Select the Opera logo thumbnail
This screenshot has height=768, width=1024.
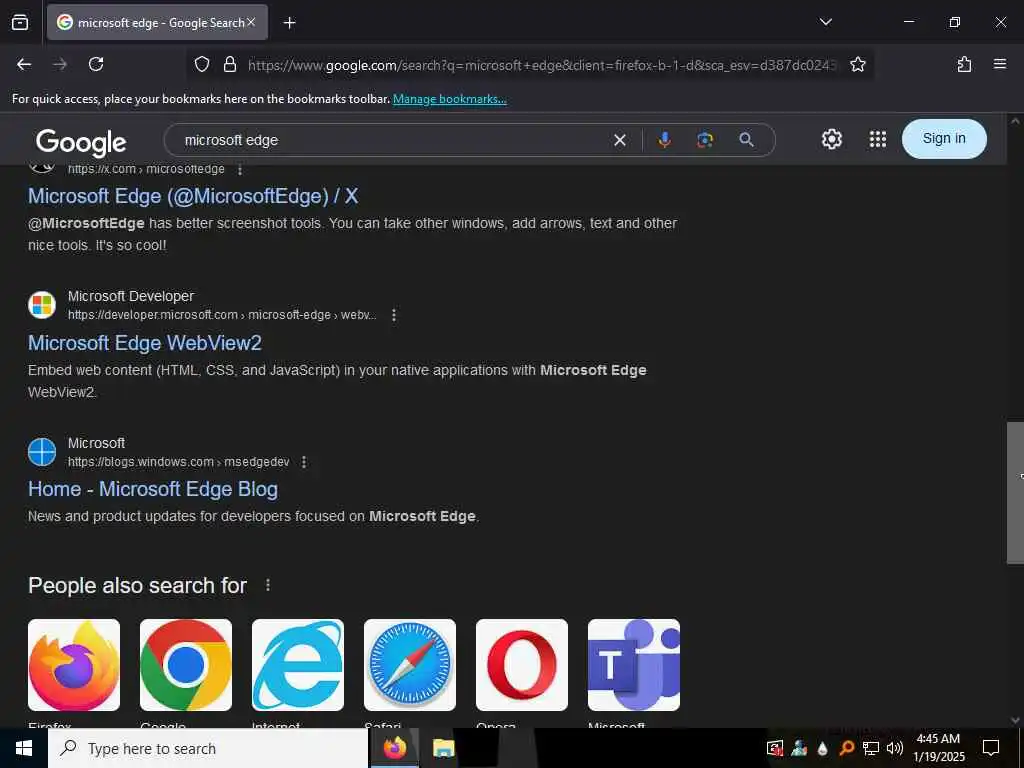pos(522,665)
